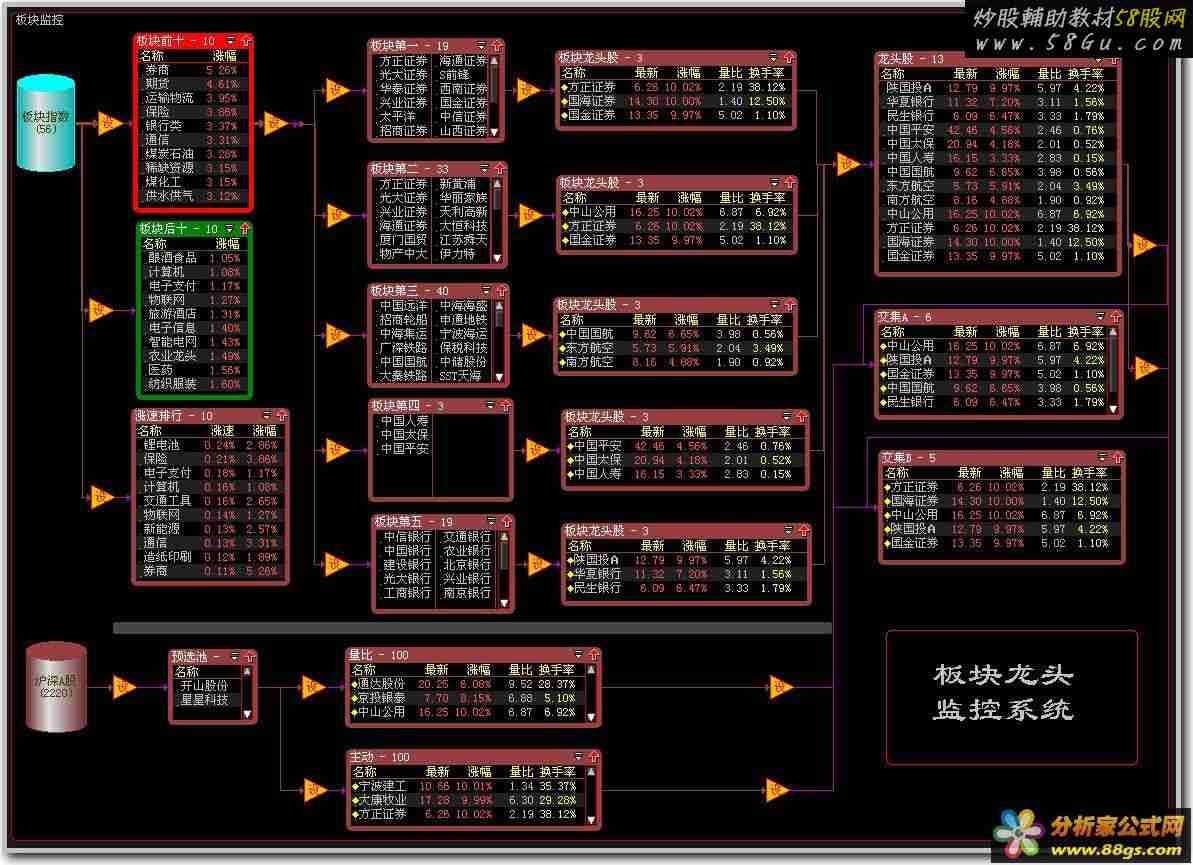The width and height of the screenshot is (1193, 865).
Task: Click orange filter node between 板块指数 and 板块前十
Action: coord(109,122)
